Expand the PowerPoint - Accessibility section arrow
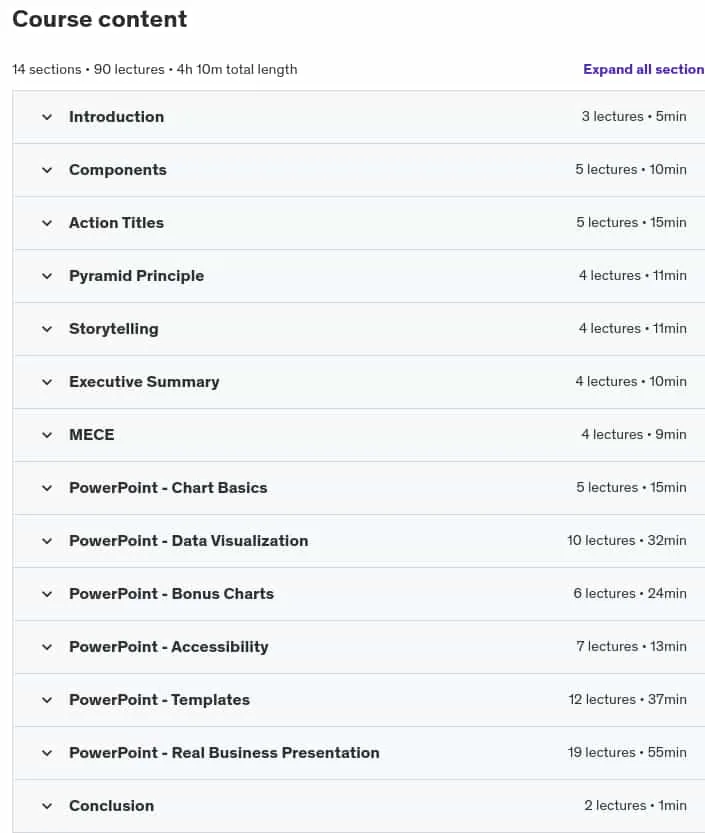Viewport: 705px width, 833px height. pos(47,647)
